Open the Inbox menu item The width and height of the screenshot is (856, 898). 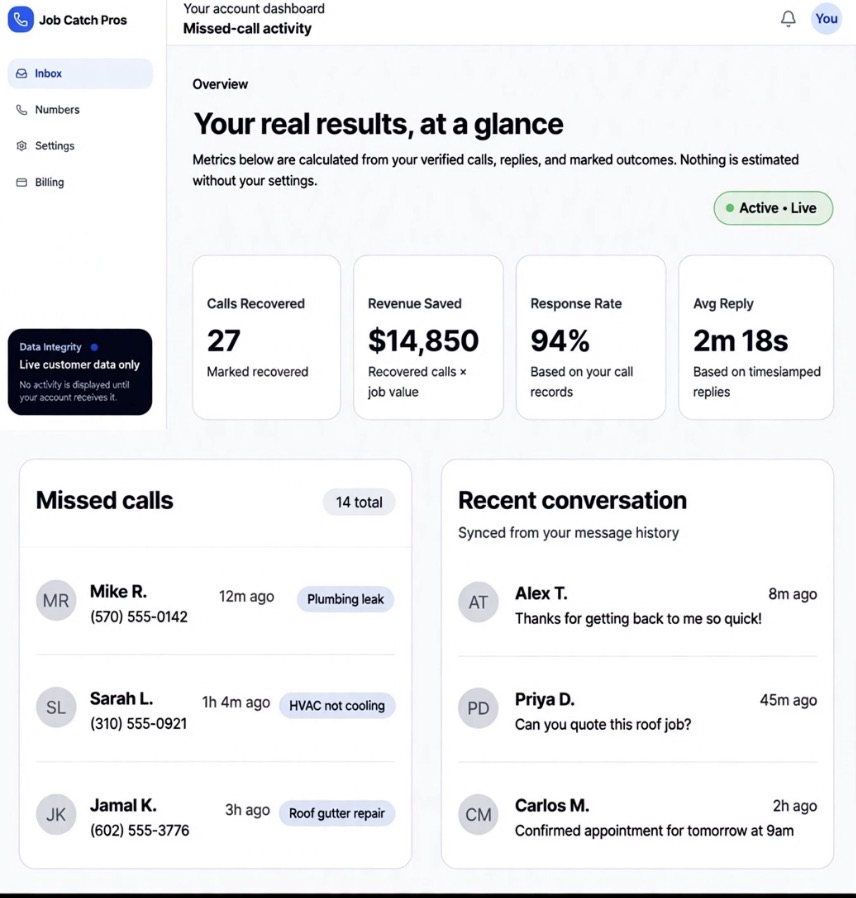pos(80,73)
